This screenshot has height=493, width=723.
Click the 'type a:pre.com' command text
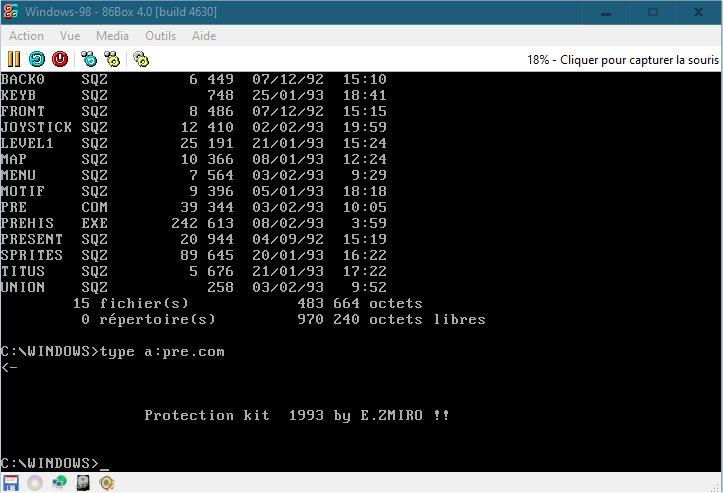[162, 352]
